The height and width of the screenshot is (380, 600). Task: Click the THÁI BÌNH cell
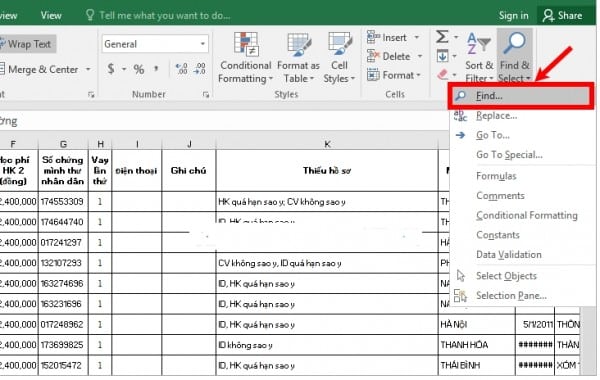point(477,365)
